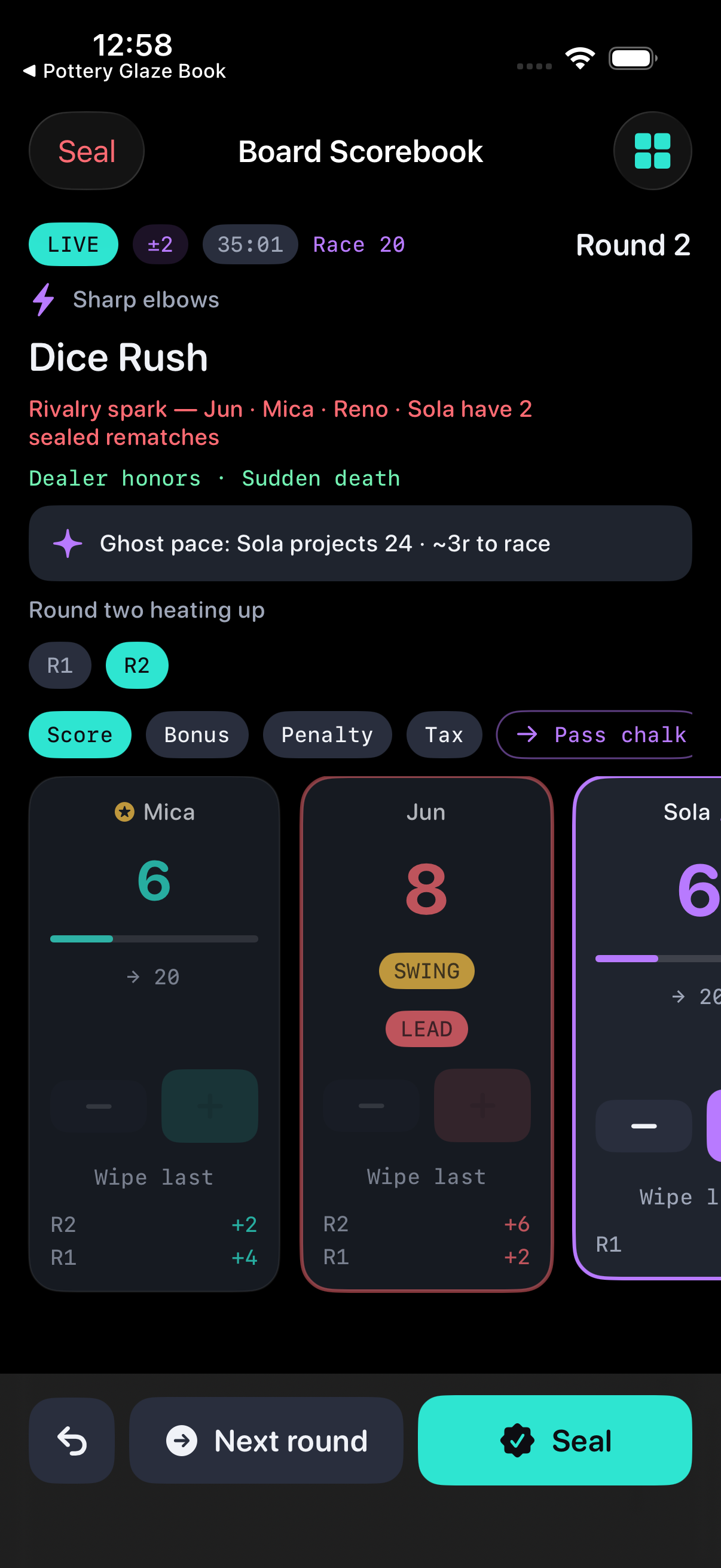Tap the battery status icon
Screen dimensions: 721x1568
coord(633,59)
